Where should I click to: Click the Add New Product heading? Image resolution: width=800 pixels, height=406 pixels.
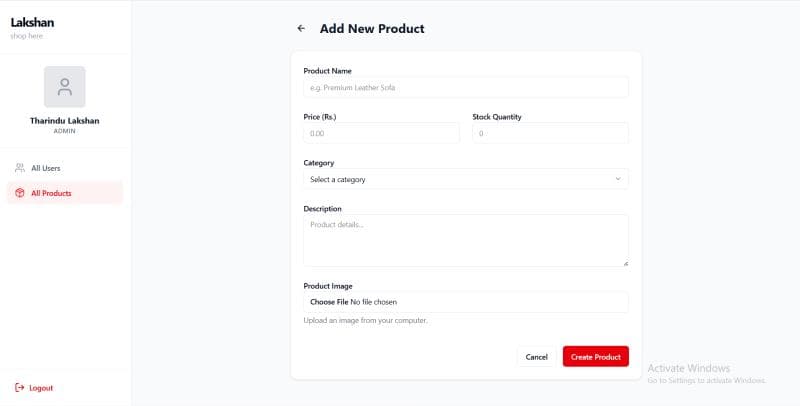coord(372,29)
